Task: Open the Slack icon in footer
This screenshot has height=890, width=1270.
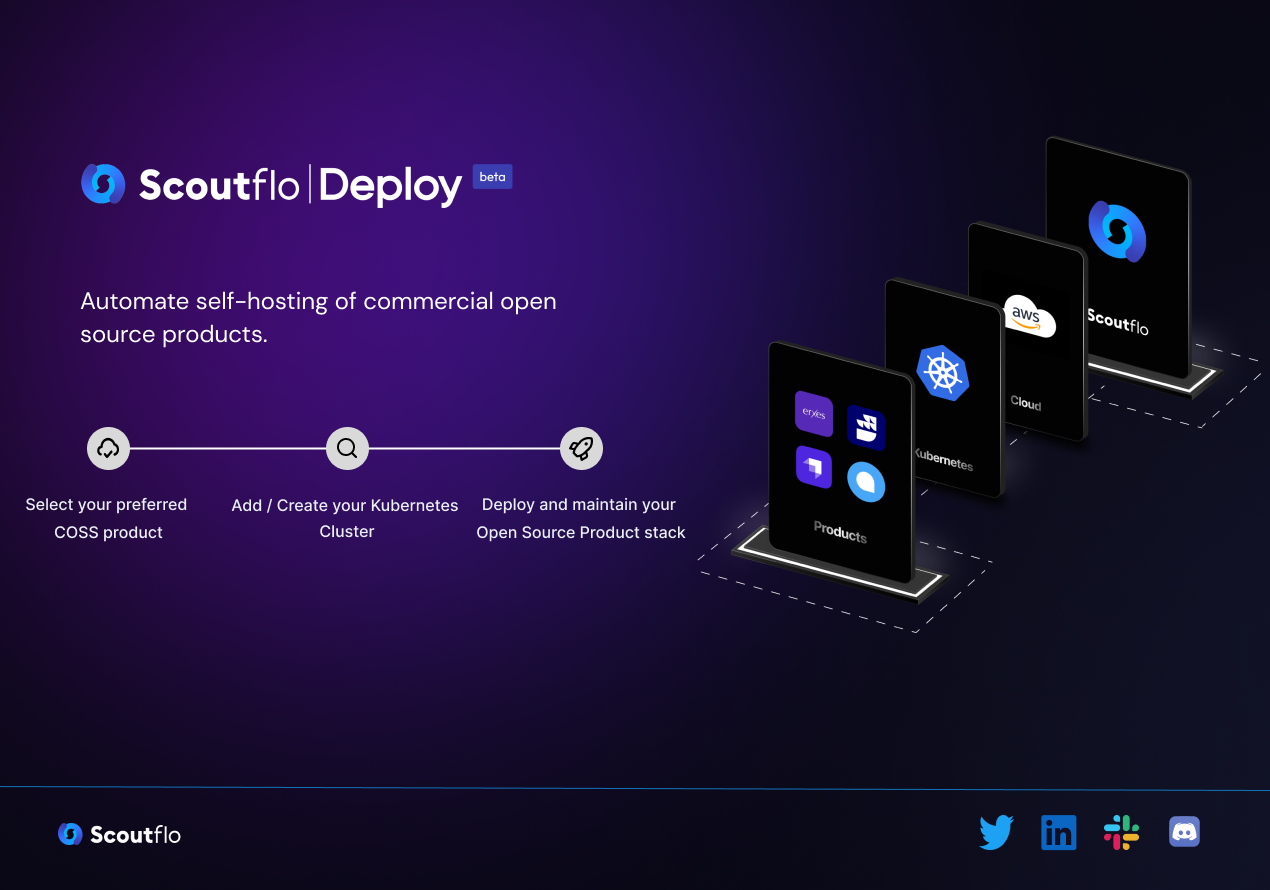Action: (x=1121, y=832)
